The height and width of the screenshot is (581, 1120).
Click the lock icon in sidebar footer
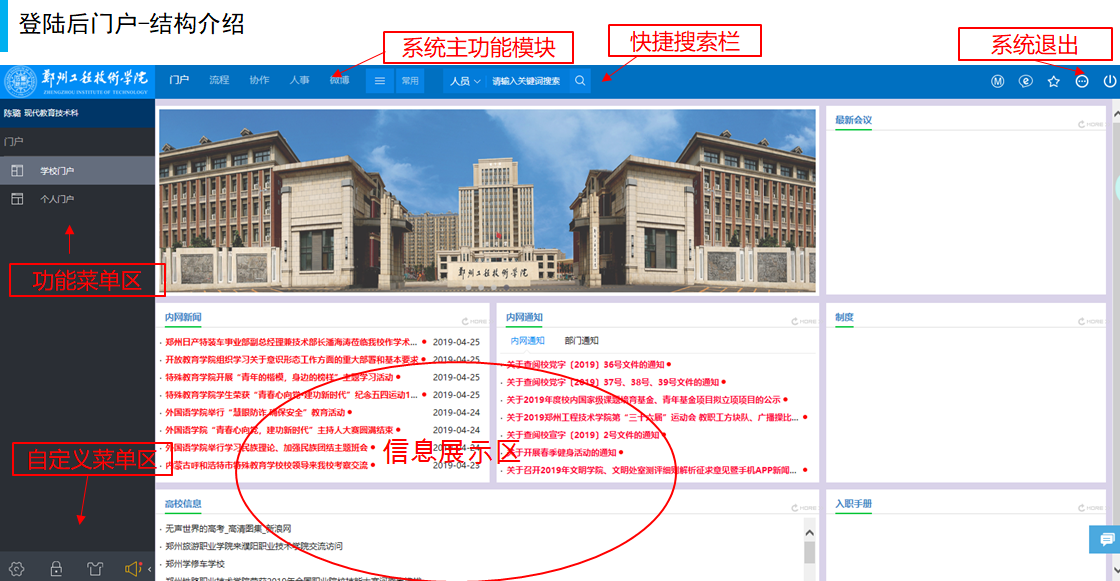click(x=56, y=568)
